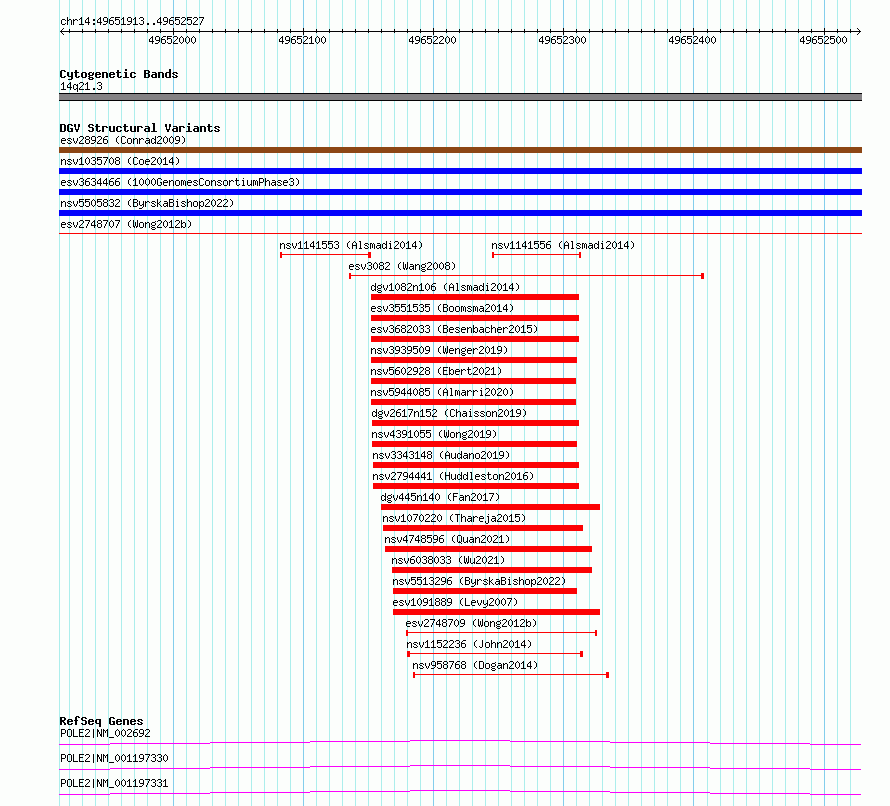Click the dgv445n140 (Fan2017) label

click(x=440, y=497)
